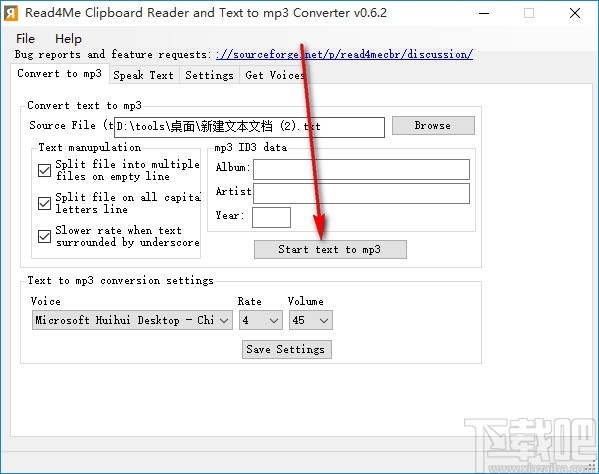Expand the Voice dropdown
599x474 pixels.
click(132, 320)
